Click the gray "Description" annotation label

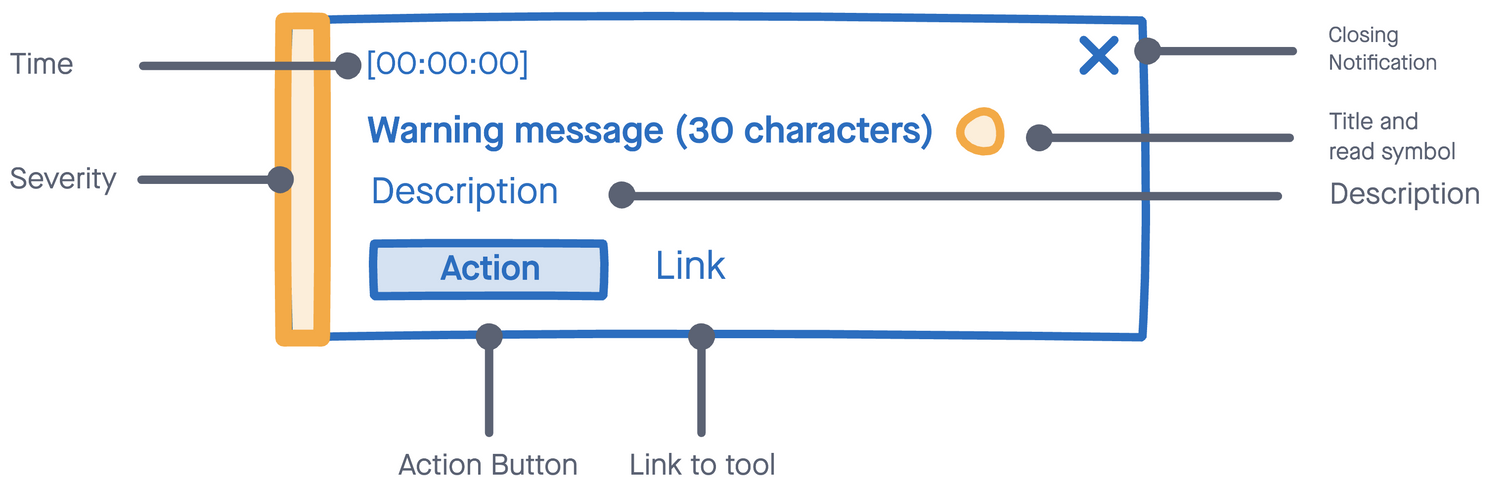click(x=1404, y=194)
